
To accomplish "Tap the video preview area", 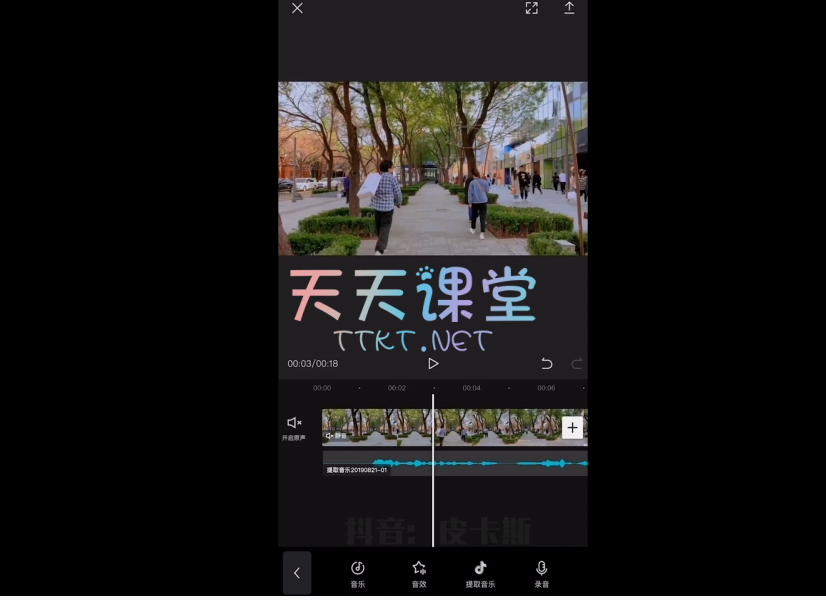I will pyautogui.click(x=432, y=168).
